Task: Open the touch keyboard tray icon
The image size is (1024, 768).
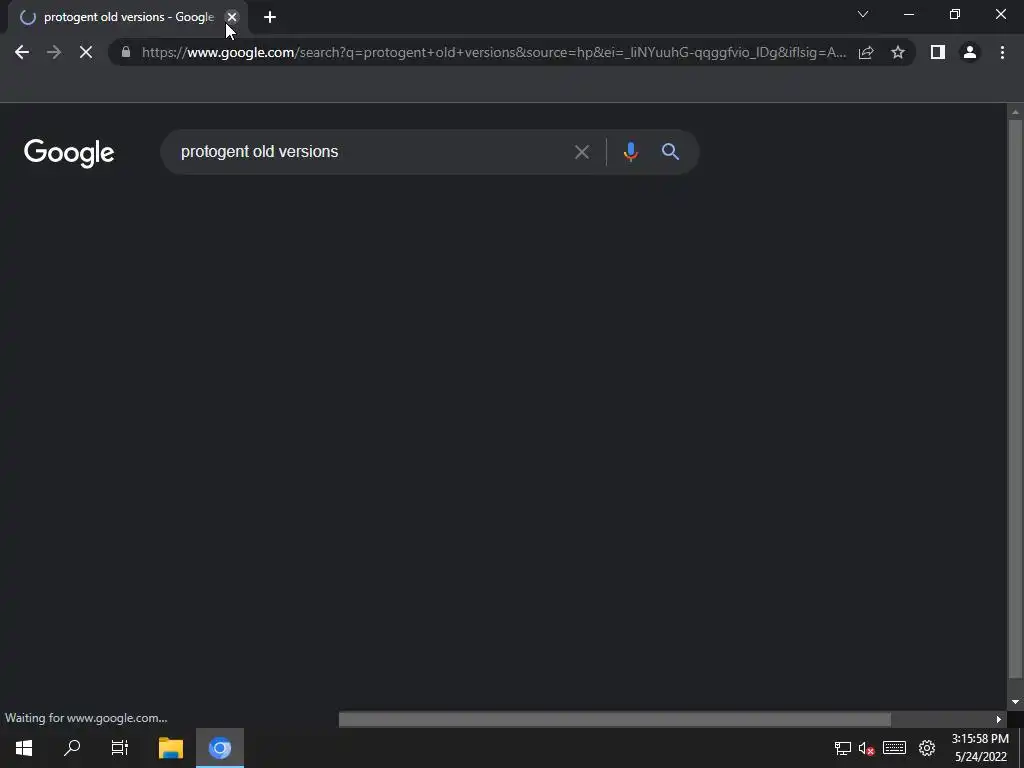Action: [x=894, y=748]
